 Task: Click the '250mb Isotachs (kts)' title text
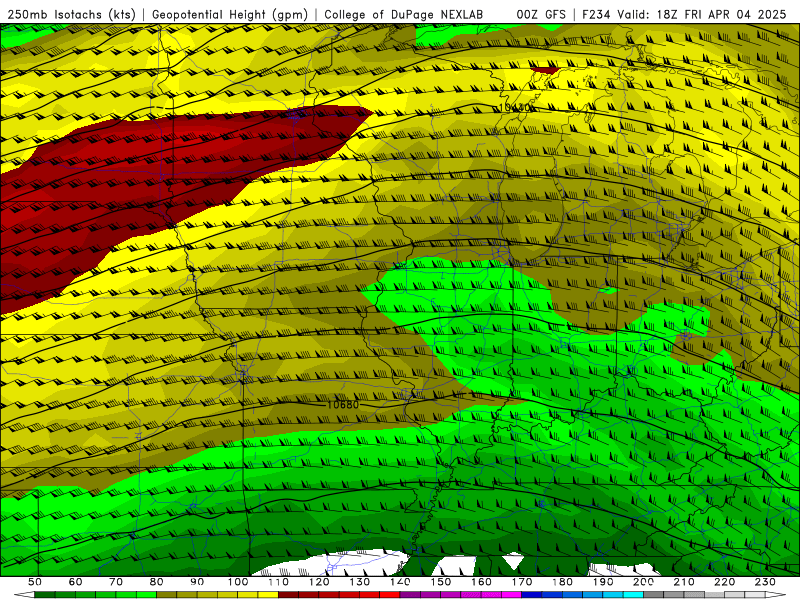[71, 14]
